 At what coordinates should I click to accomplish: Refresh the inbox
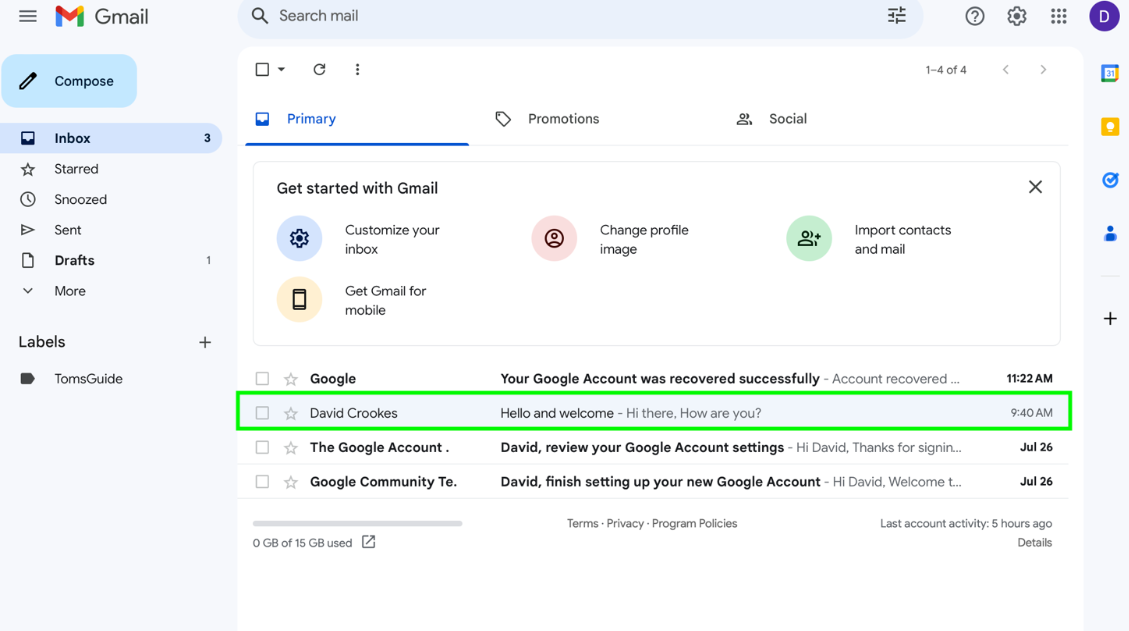pos(319,69)
